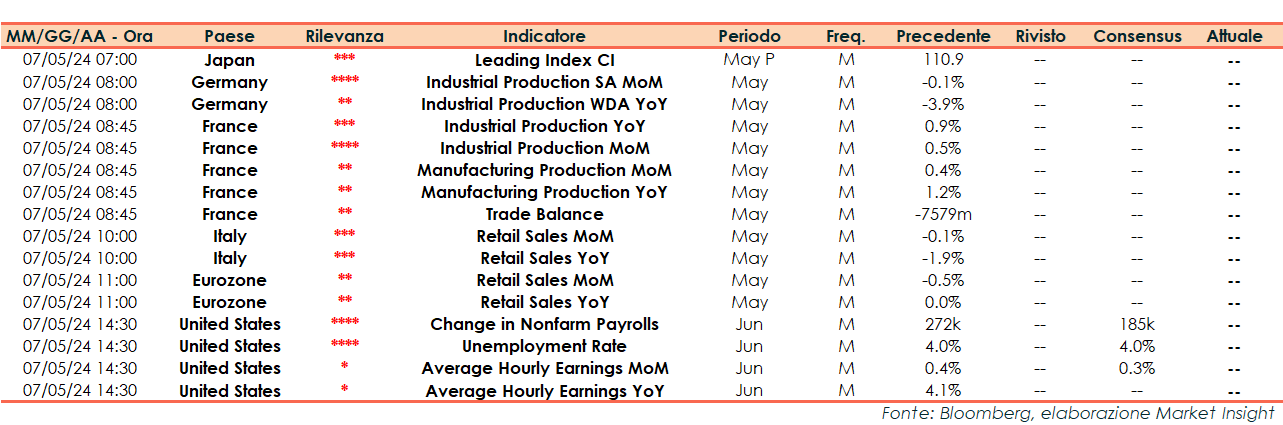Select the Rilevanza column header
This screenshot has width=1283, height=425.
tap(344, 36)
